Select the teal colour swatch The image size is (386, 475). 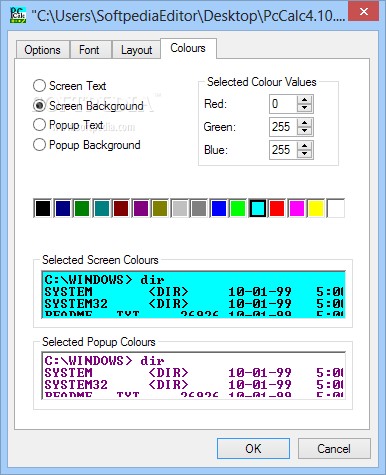pos(101,208)
